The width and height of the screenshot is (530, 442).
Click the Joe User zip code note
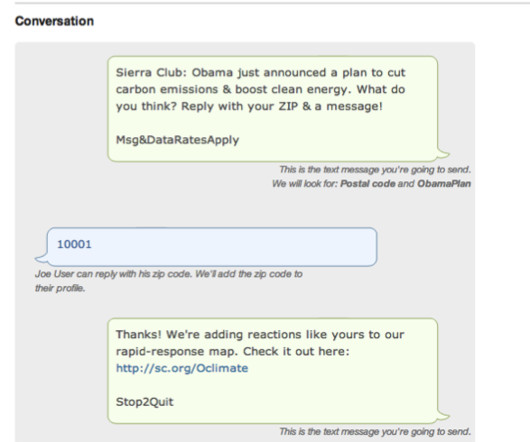tap(168, 280)
